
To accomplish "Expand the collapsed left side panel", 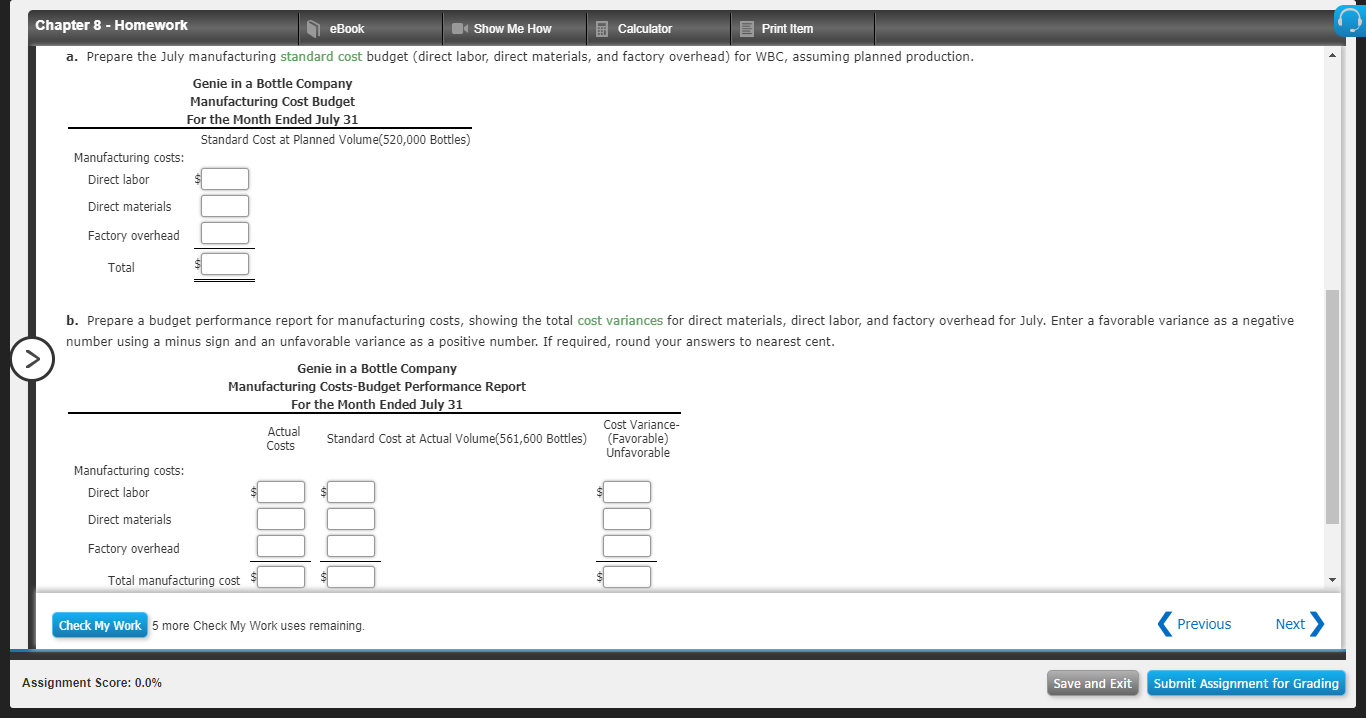I will pos(32,359).
